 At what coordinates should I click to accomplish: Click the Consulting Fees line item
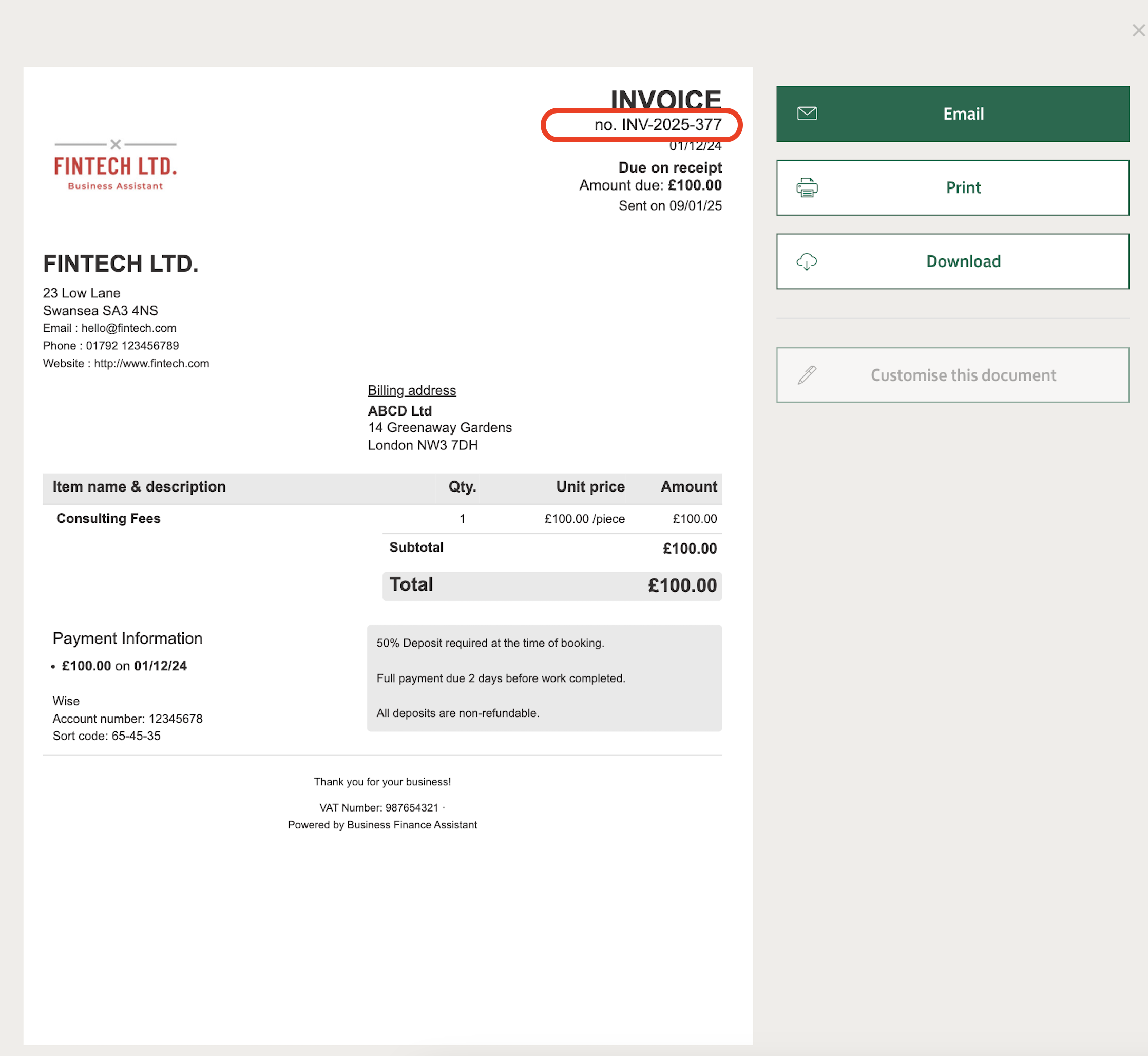click(108, 518)
